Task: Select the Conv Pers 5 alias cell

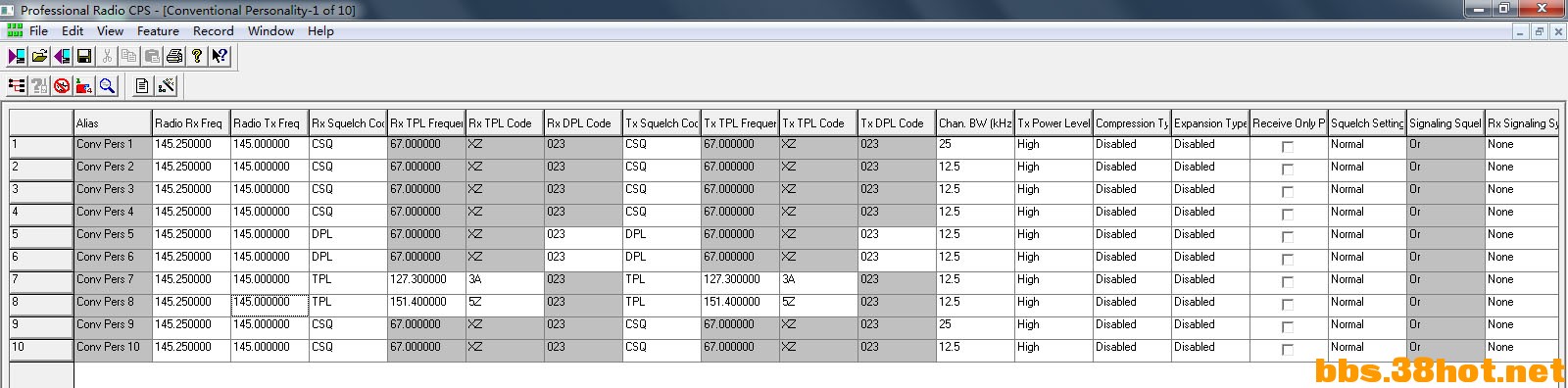Action: tap(113, 238)
